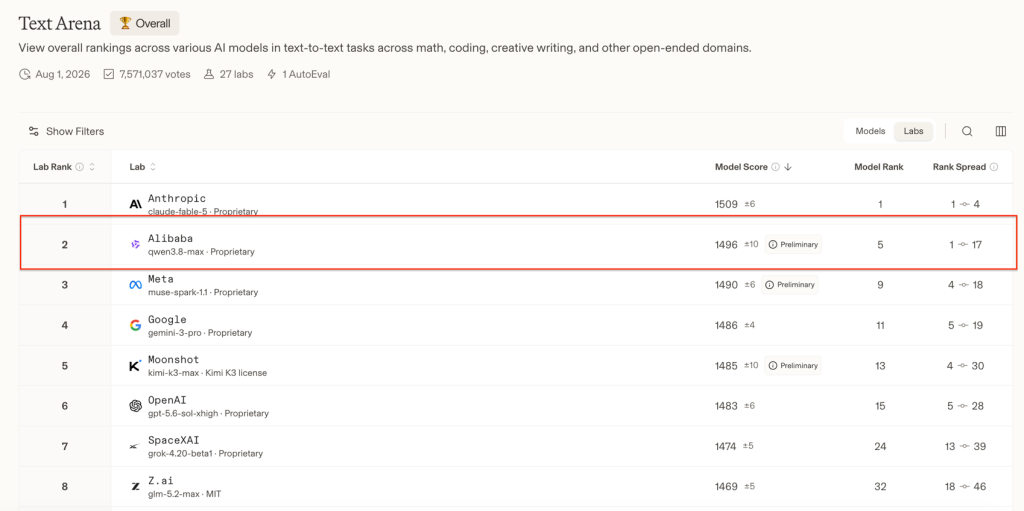Click the Anthropic logo icon
The height and width of the screenshot is (511, 1024).
point(135,205)
